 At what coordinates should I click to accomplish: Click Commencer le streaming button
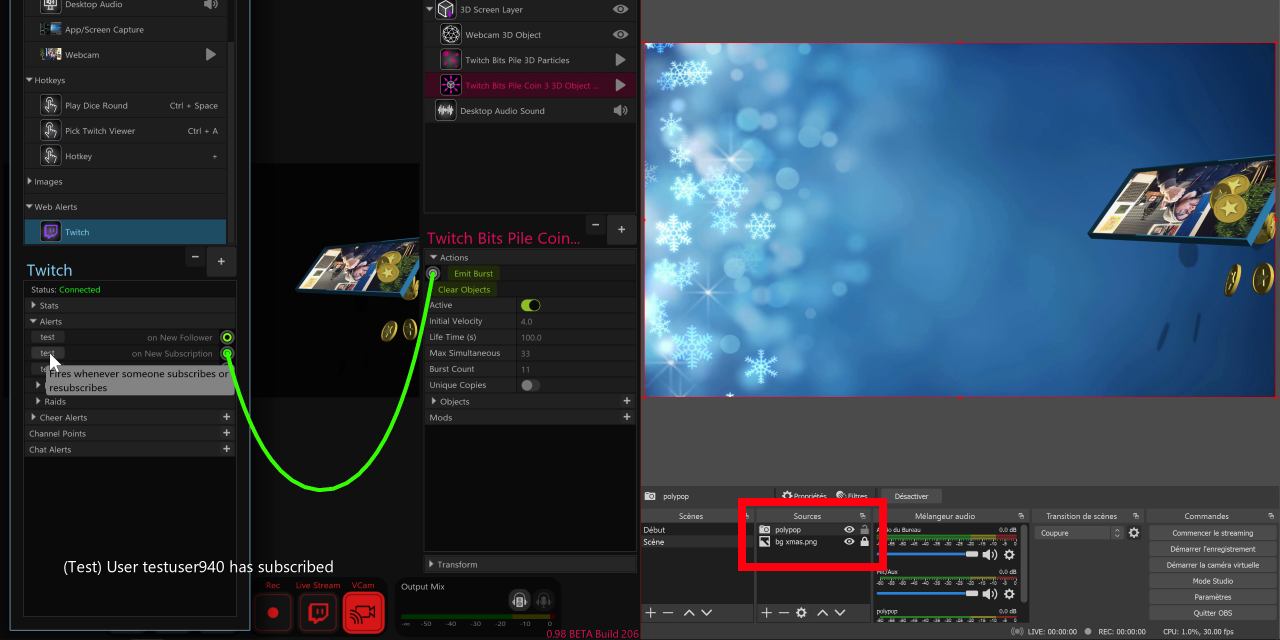1212,533
